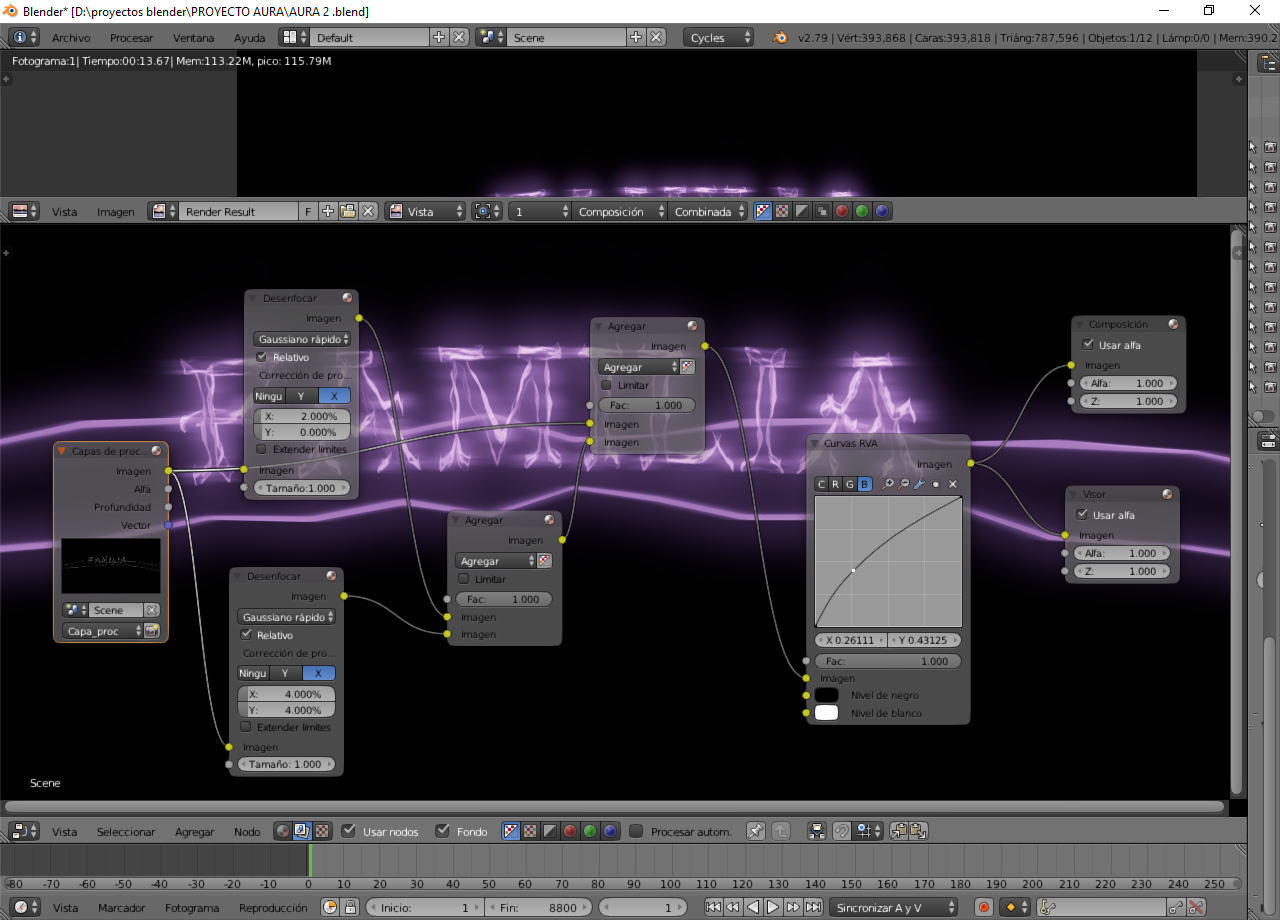Click the record auto-keyframe button in timeline

(x=984, y=907)
